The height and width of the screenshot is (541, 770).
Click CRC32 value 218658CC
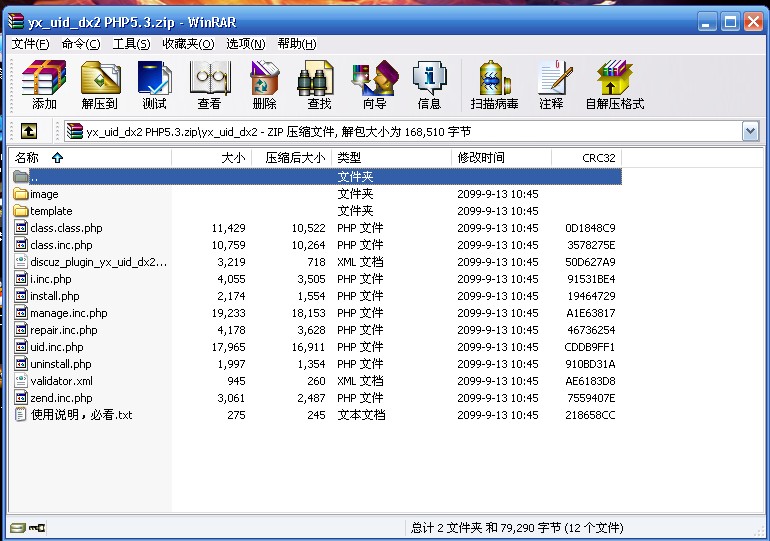tap(590, 415)
